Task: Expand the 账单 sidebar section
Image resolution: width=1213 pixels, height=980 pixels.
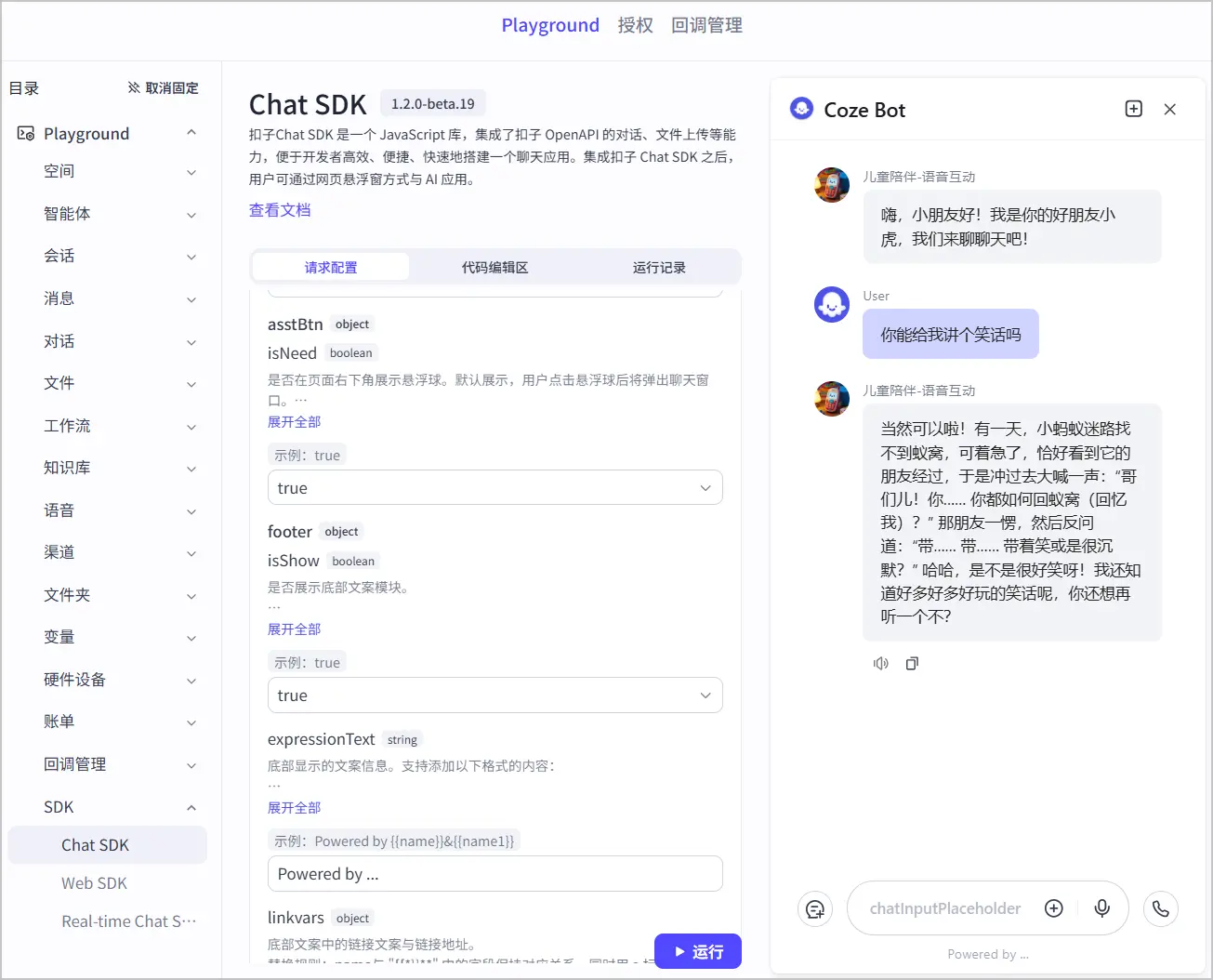Action: tap(191, 722)
